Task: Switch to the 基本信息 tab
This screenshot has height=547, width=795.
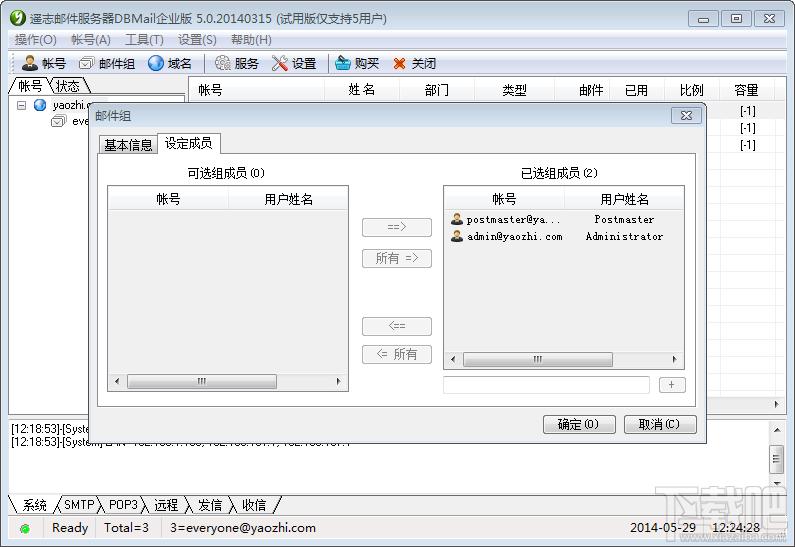Action: click(x=128, y=145)
